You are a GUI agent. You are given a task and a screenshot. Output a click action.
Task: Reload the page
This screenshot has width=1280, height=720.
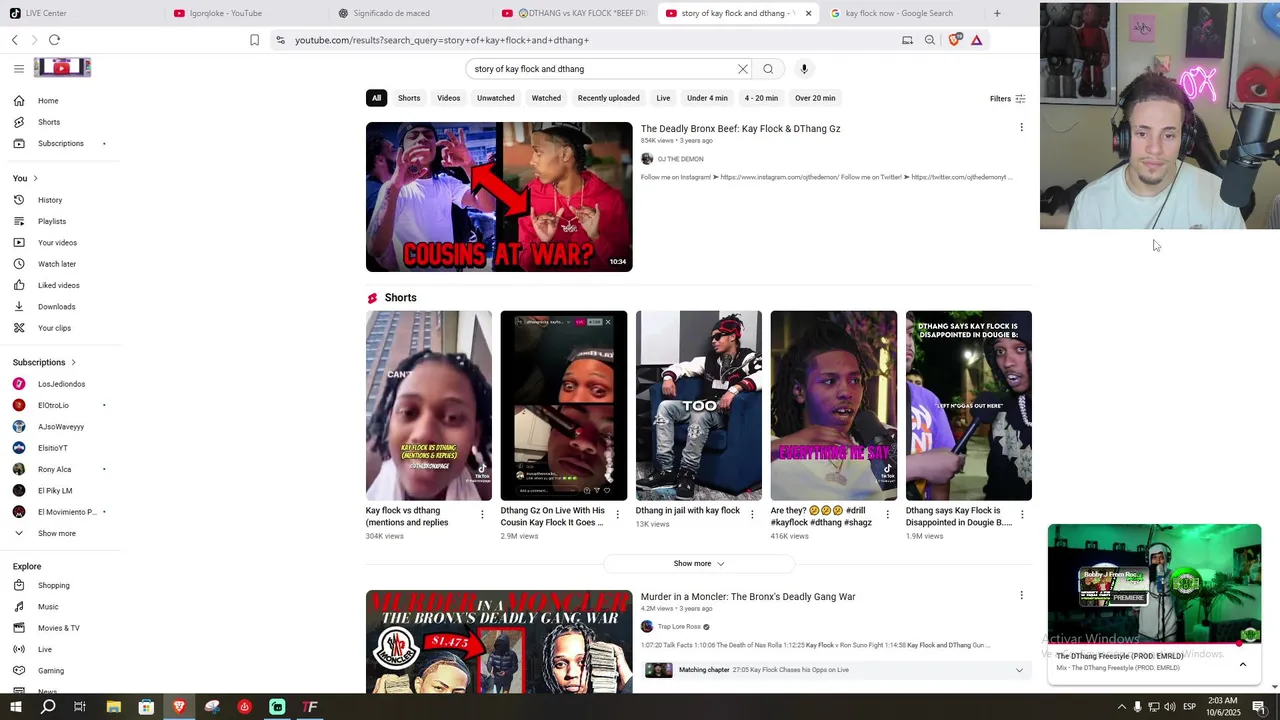coord(54,40)
